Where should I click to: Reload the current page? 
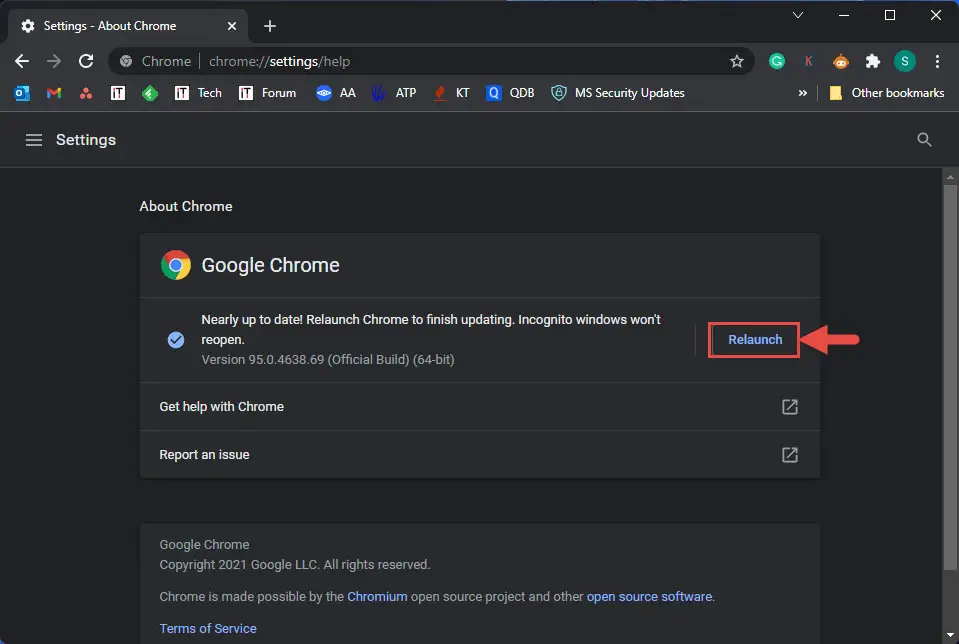[x=86, y=61]
